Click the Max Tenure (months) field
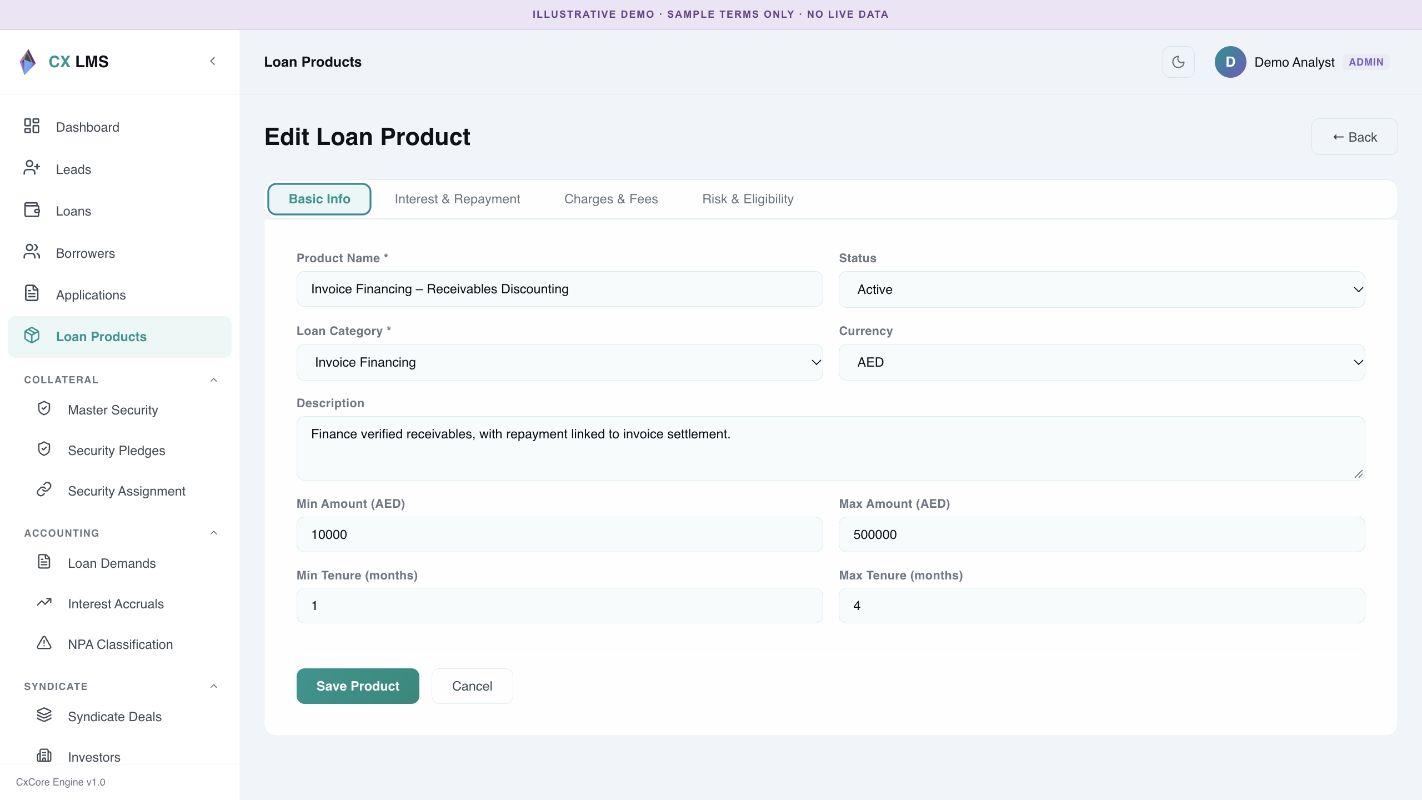The height and width of the screenshot is (800, 1422). point(1102,605)
